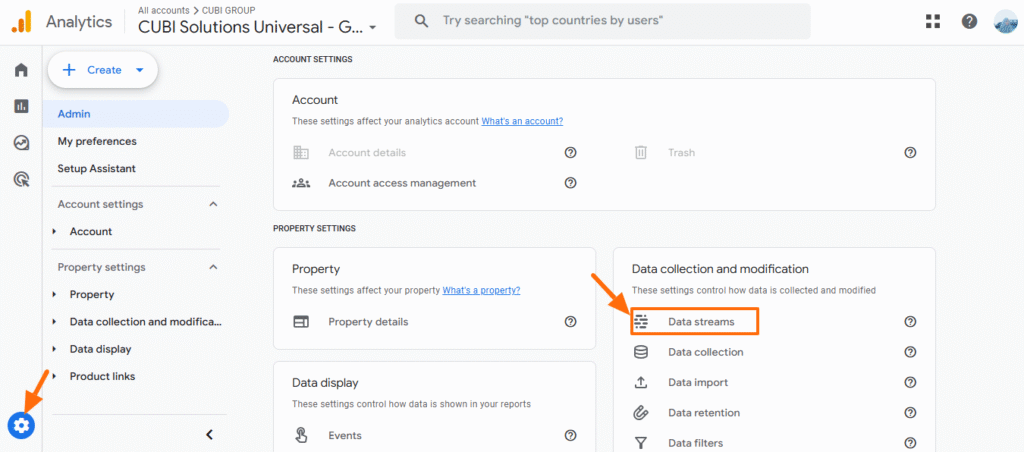Open the Explore icon in the left rail

point(21,142)
